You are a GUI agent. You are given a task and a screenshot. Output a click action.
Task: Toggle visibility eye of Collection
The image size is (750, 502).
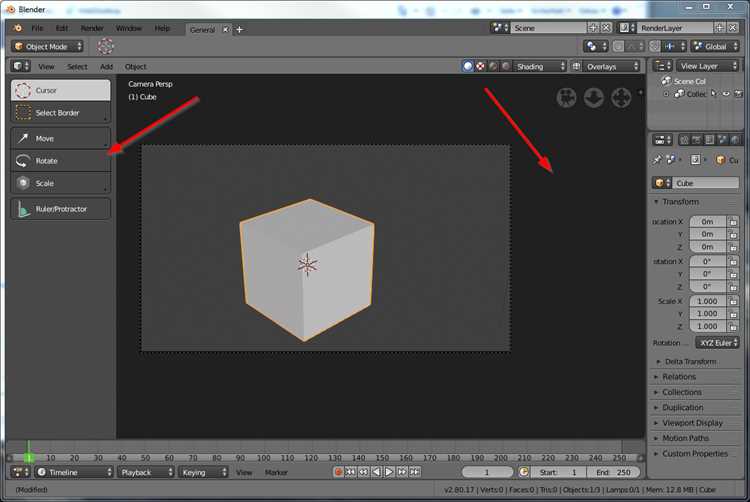click(x=726, y=94)
